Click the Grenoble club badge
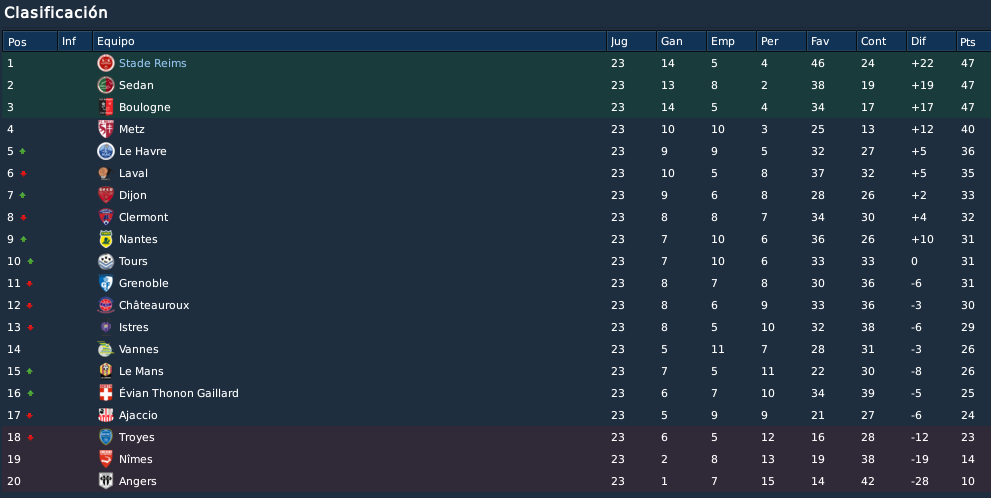Viewport: 991px width, 498px height. point(106,283)
